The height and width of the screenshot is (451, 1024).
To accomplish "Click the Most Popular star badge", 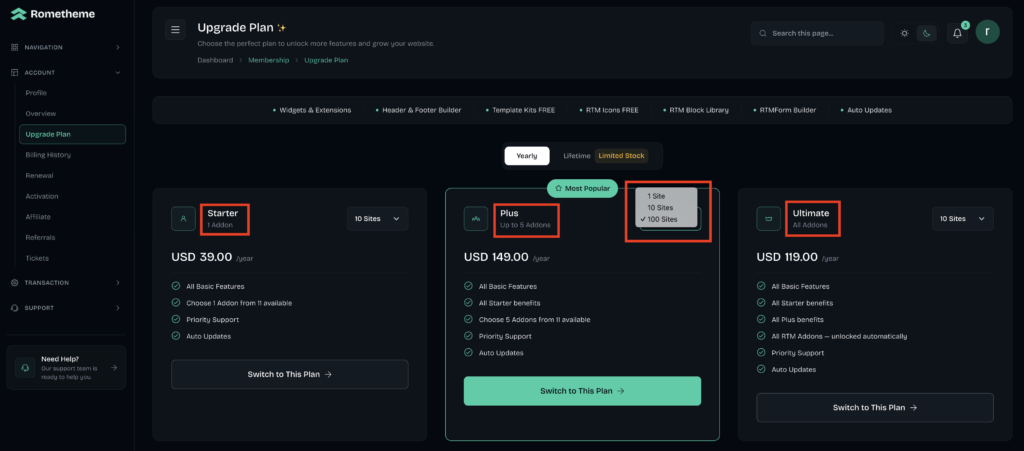I will tap(582, 188).
